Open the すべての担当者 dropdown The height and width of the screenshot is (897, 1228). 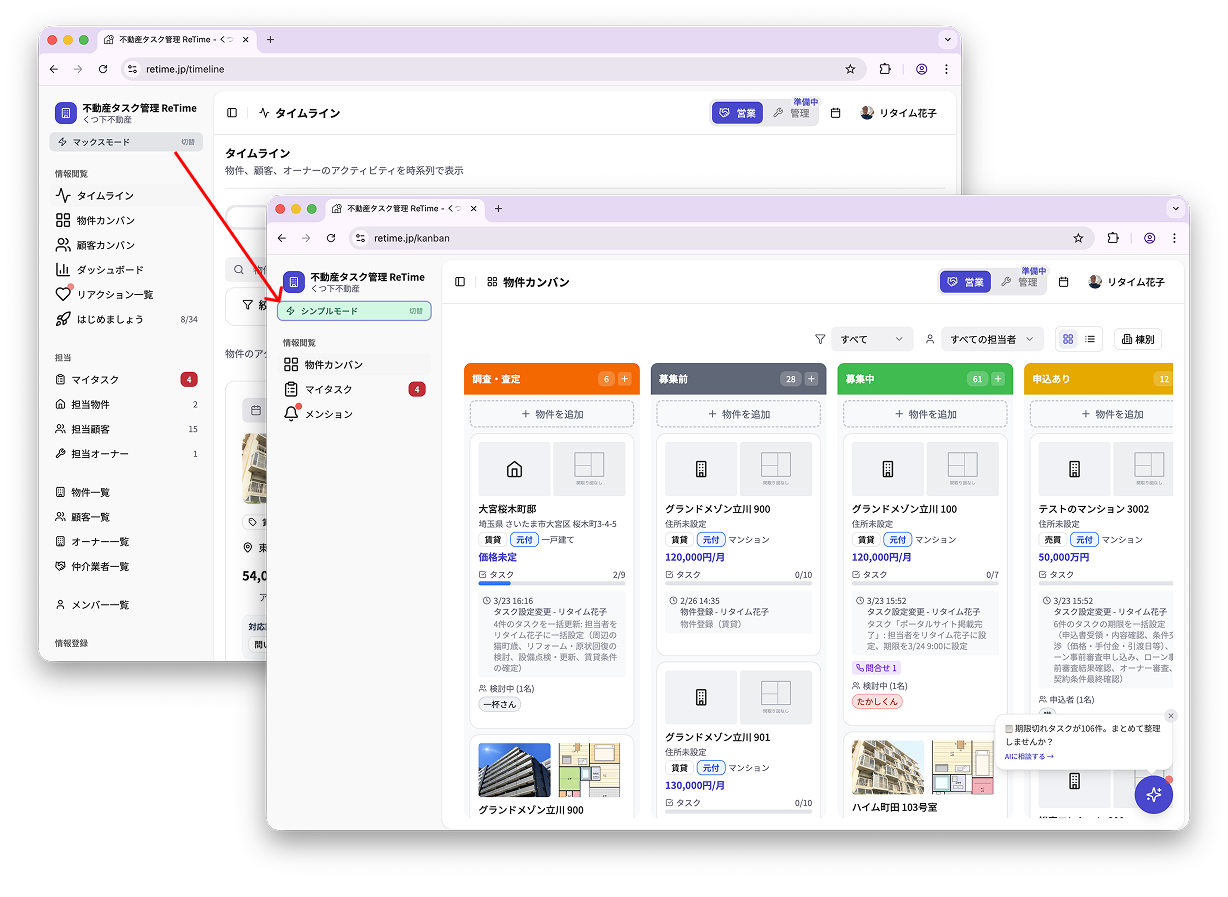pos(992,339)
